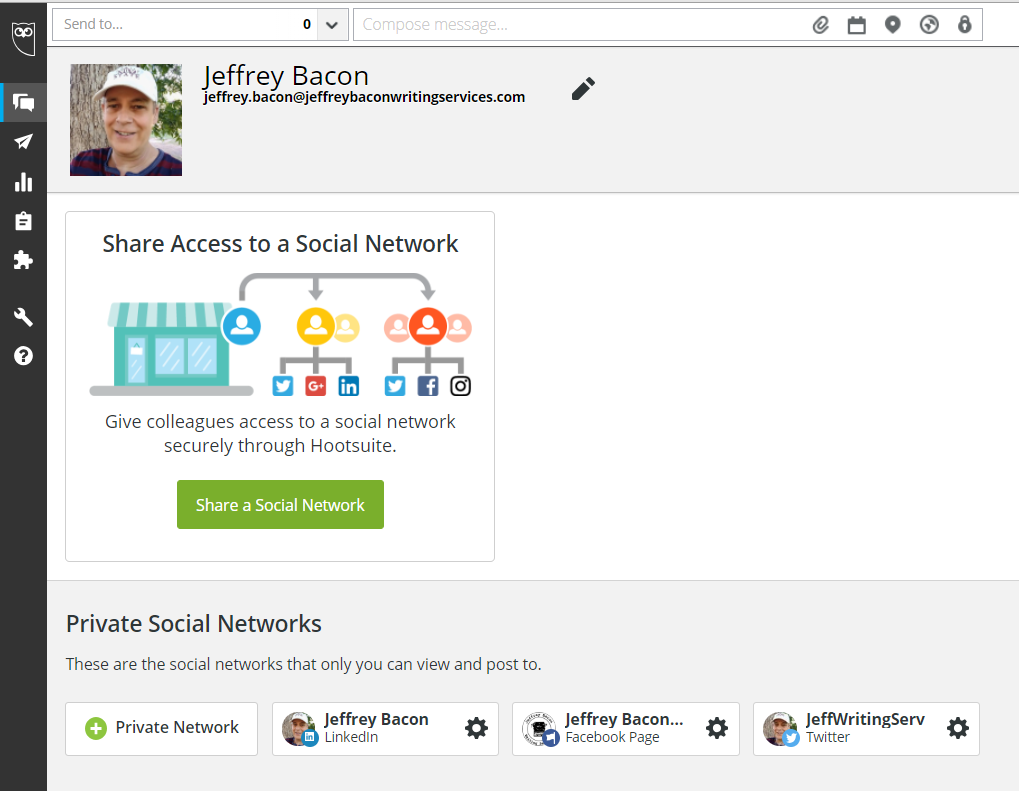Select the Jeffrey Bacon LinkedIn network
The image size is (1019, 791).
point(385,729)
